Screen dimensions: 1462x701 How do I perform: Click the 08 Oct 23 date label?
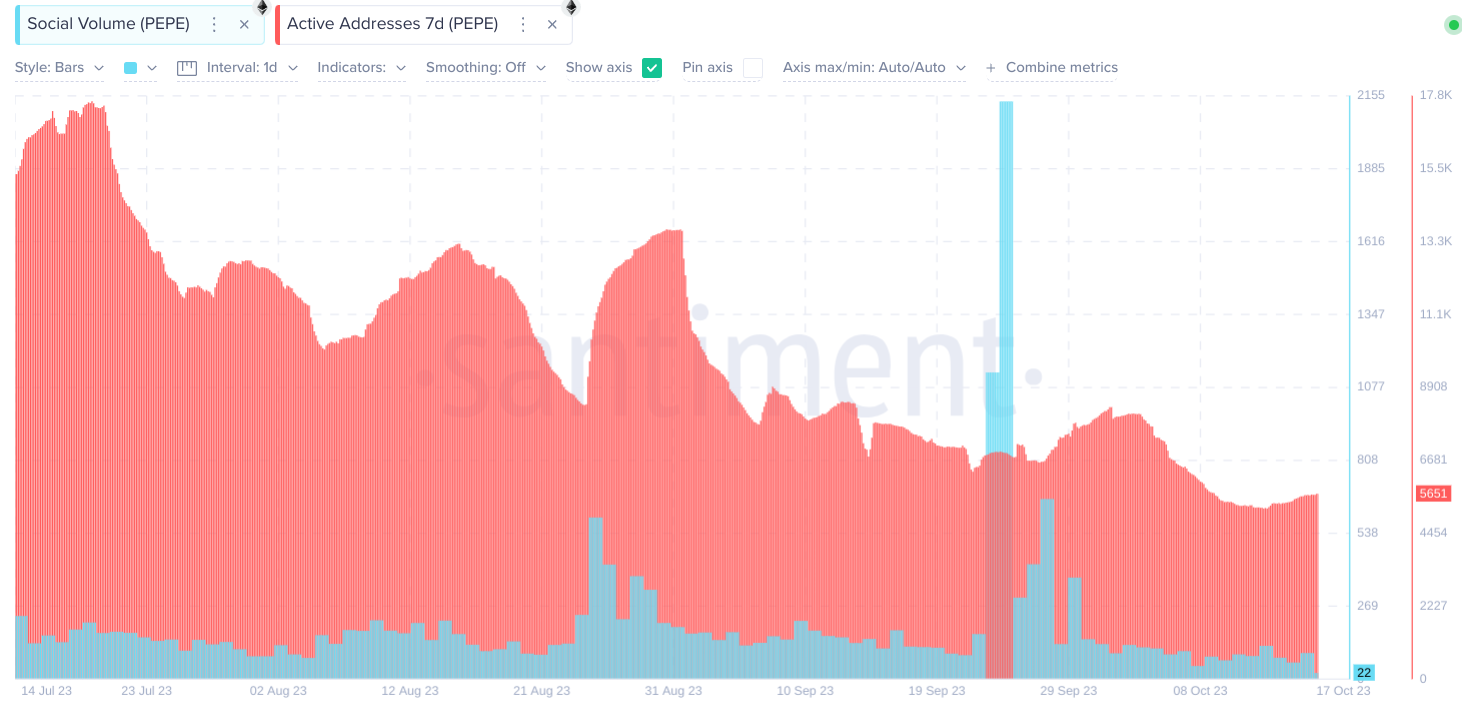click(1200, 691)
